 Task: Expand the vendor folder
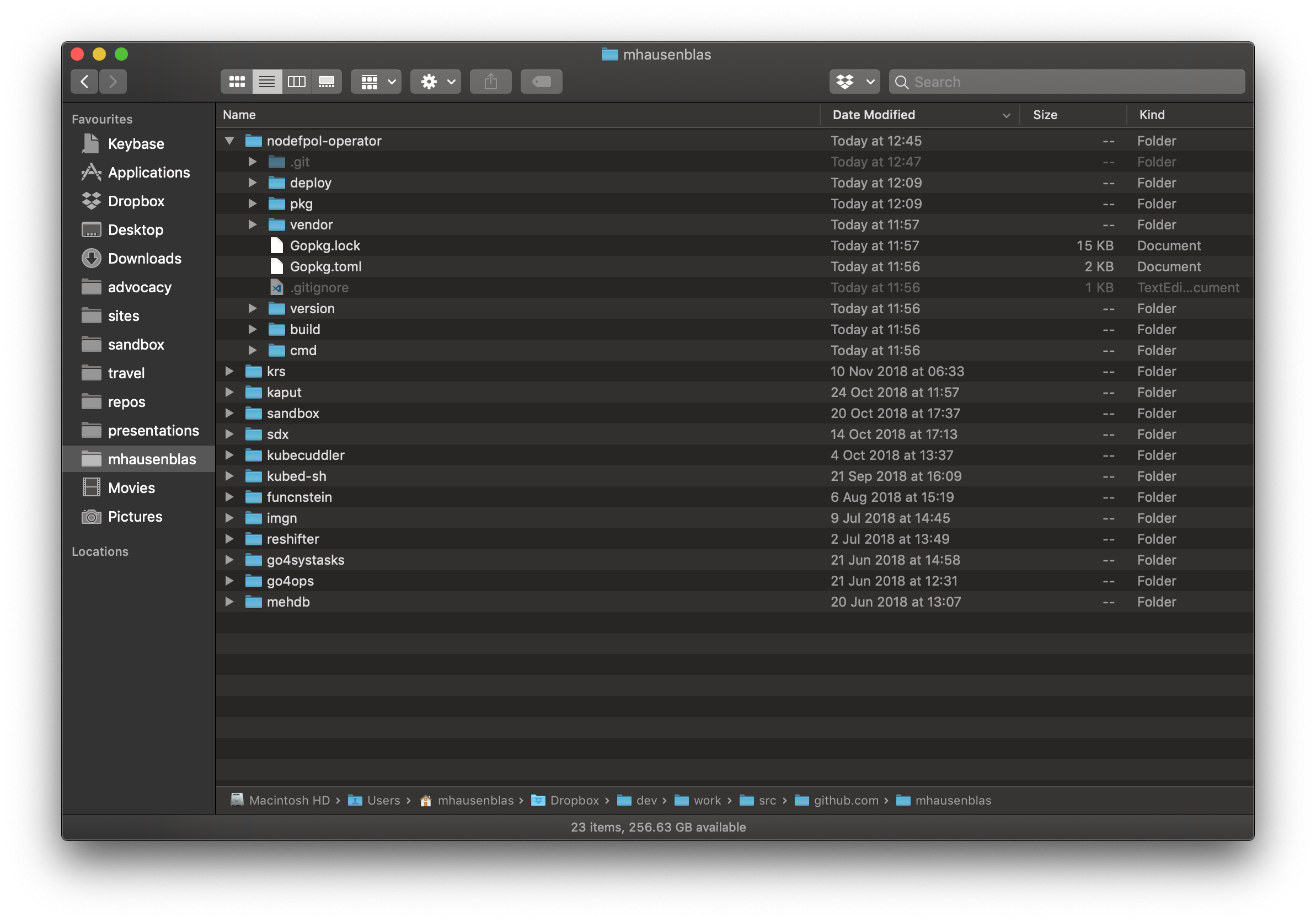click(252, 224)
